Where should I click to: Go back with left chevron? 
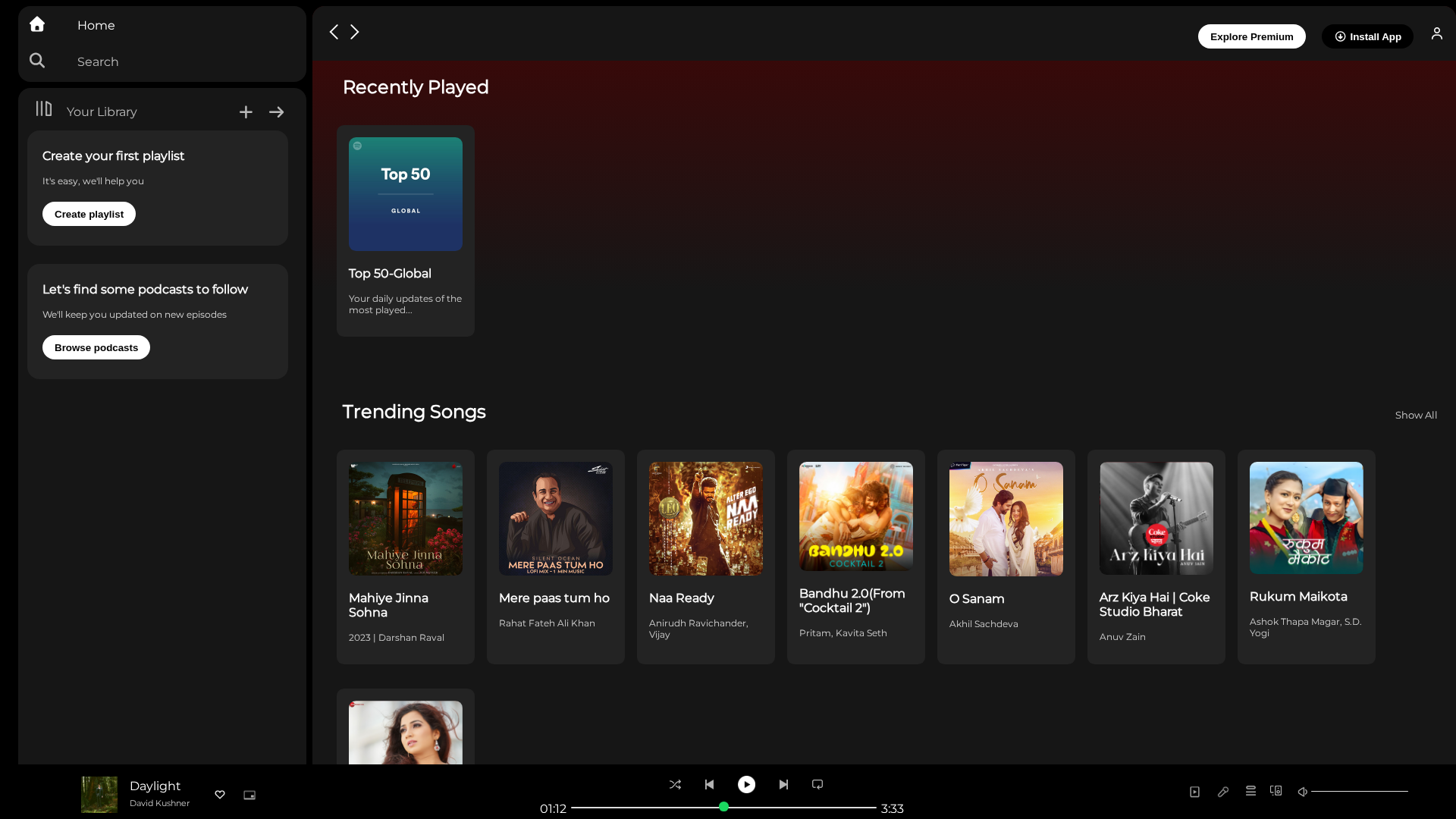334,32
